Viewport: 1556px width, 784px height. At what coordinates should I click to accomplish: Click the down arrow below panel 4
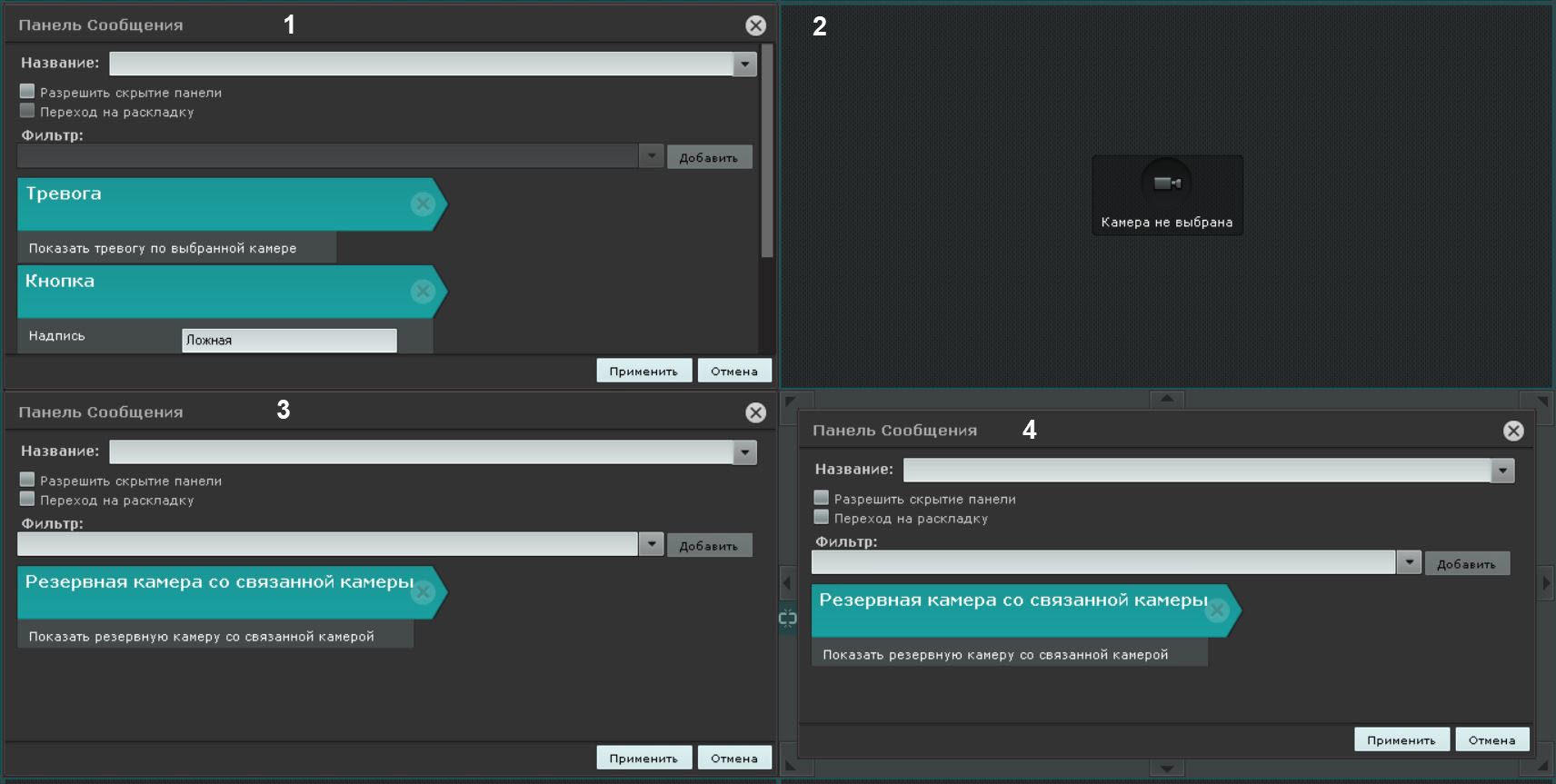click(x=1167, y=769)
